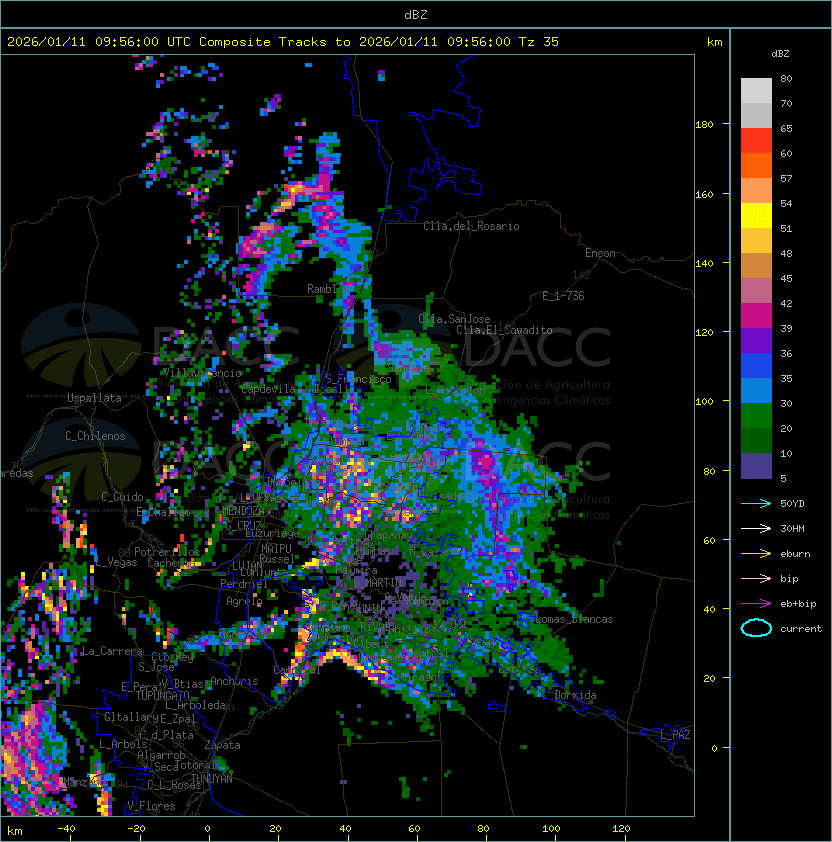This screenshot has height=842, width=832.
Task: Select the magenta eb+bip arrow symbol
Action: pos(756,604)
